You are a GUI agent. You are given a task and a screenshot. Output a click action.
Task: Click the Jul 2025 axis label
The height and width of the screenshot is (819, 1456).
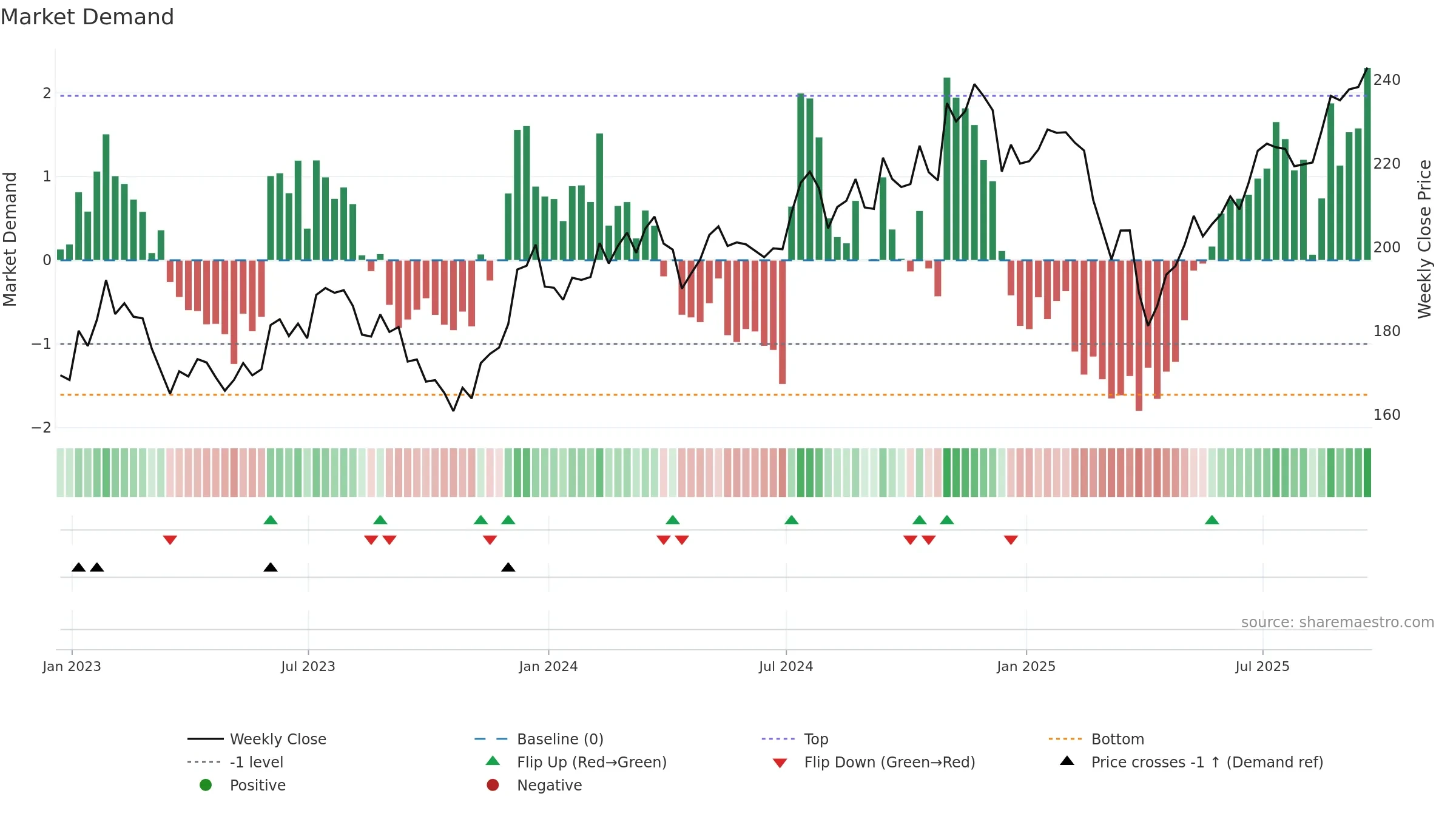click(1262, 666)
